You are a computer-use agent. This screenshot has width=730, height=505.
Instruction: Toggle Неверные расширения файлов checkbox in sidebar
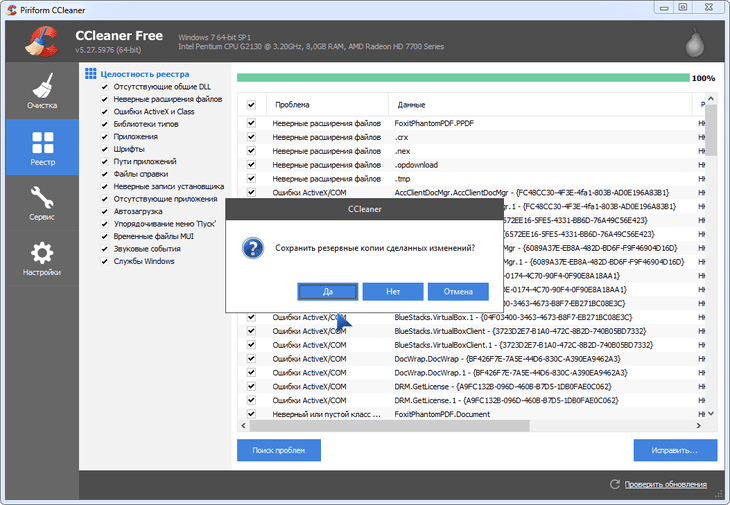click(x=105, y=99)
